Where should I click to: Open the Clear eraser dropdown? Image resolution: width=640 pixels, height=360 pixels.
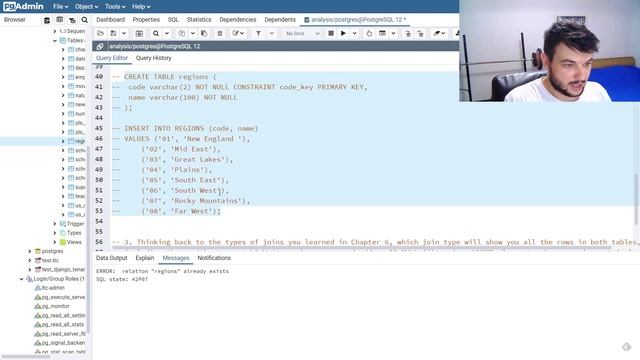439,33
